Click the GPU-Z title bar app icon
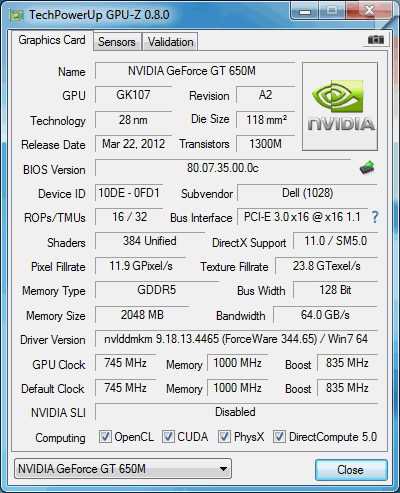The image size is (400, 493). point(16,15)
